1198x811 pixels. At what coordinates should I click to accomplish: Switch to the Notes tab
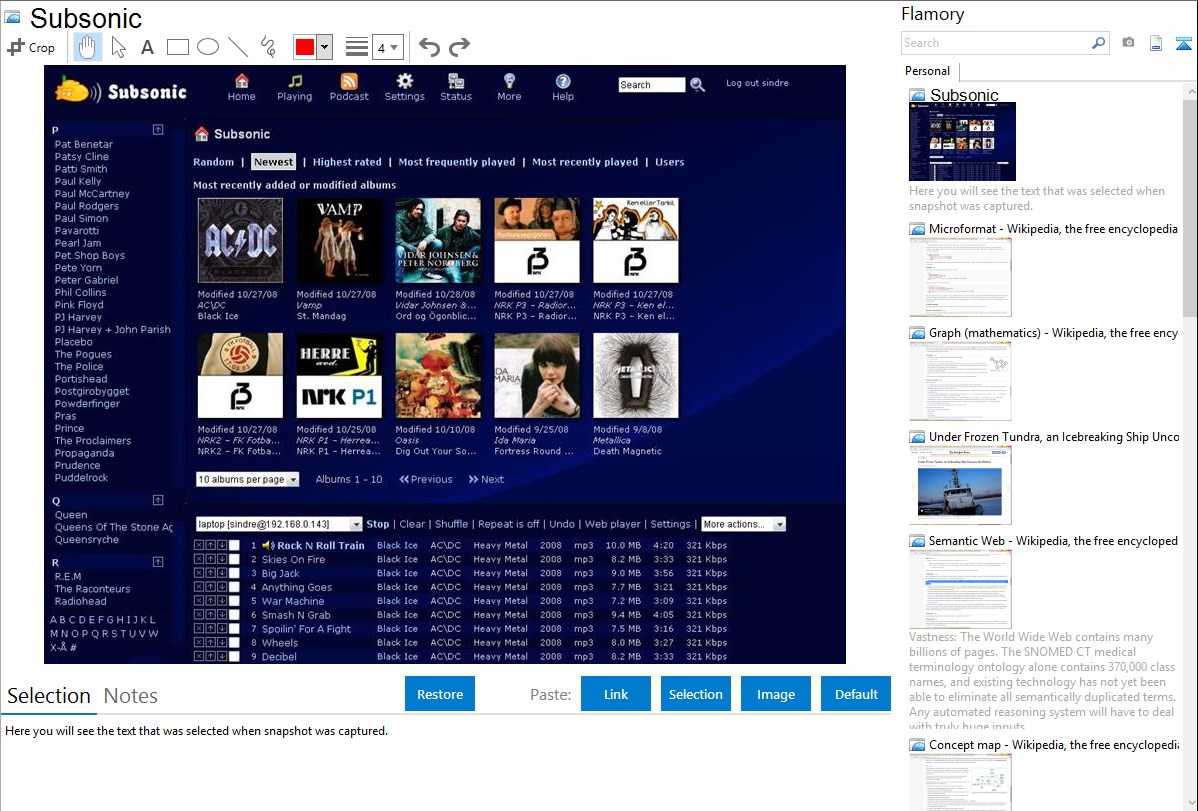coord(131,696)
